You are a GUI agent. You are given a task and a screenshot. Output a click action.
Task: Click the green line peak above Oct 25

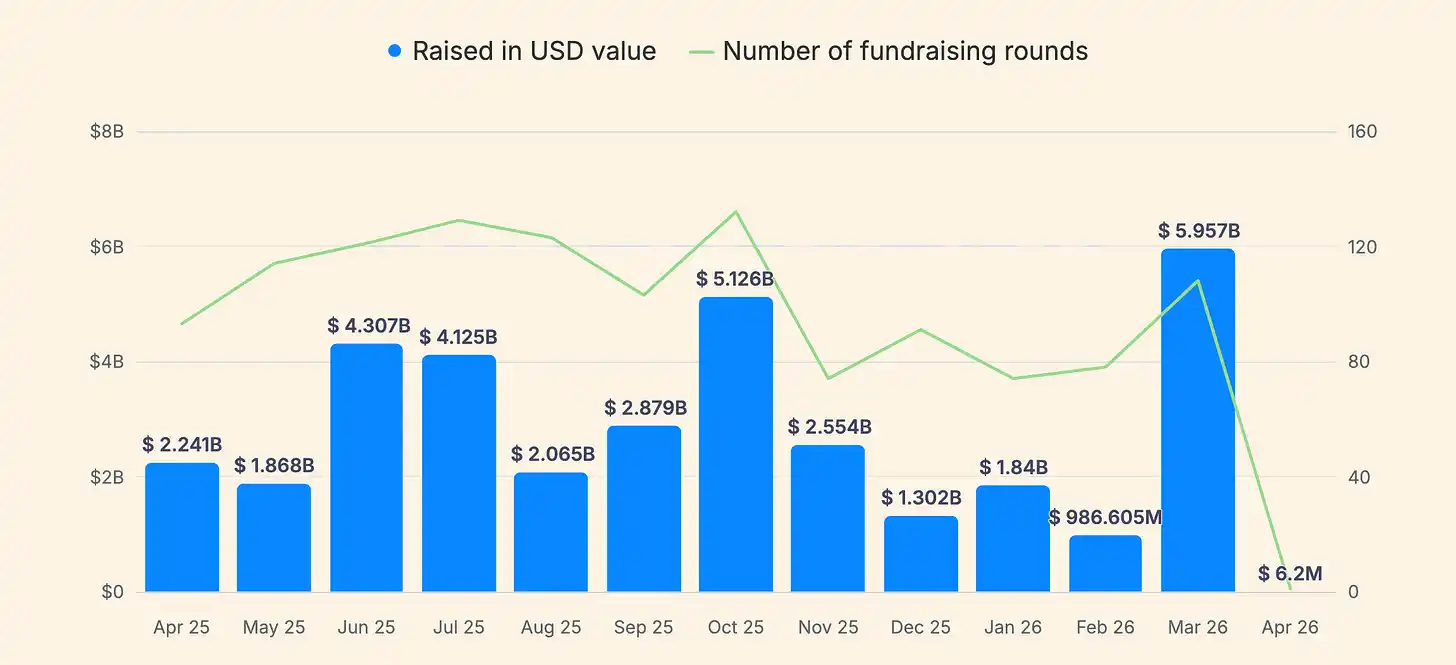pyautogui.click(x=736, y=212)
